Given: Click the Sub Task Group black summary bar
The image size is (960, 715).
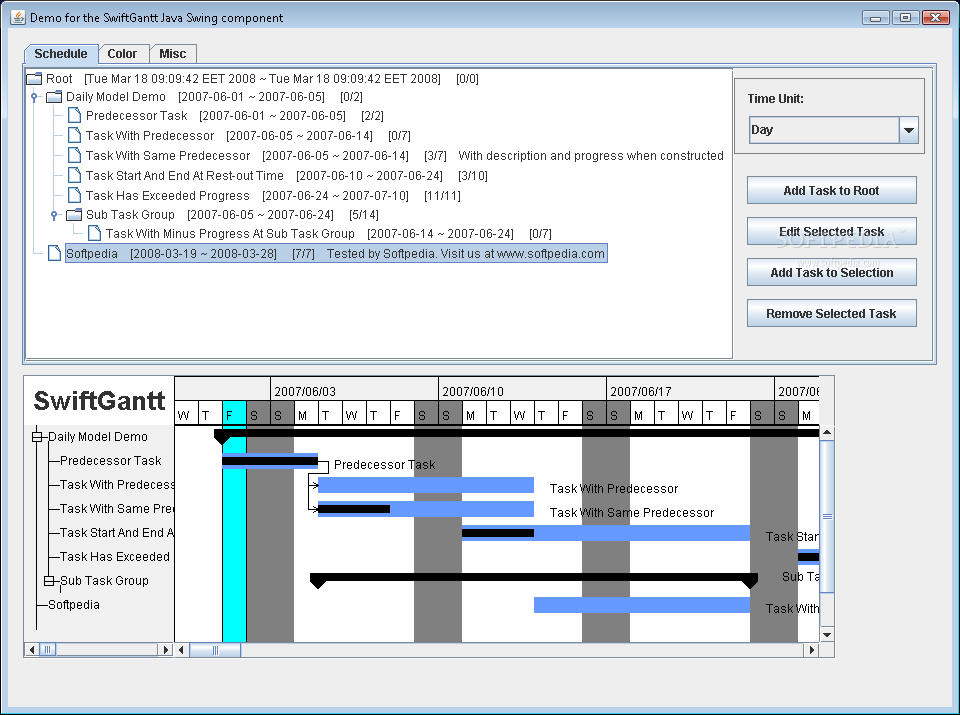Looking at the screenshot, I should coord(534,577).
